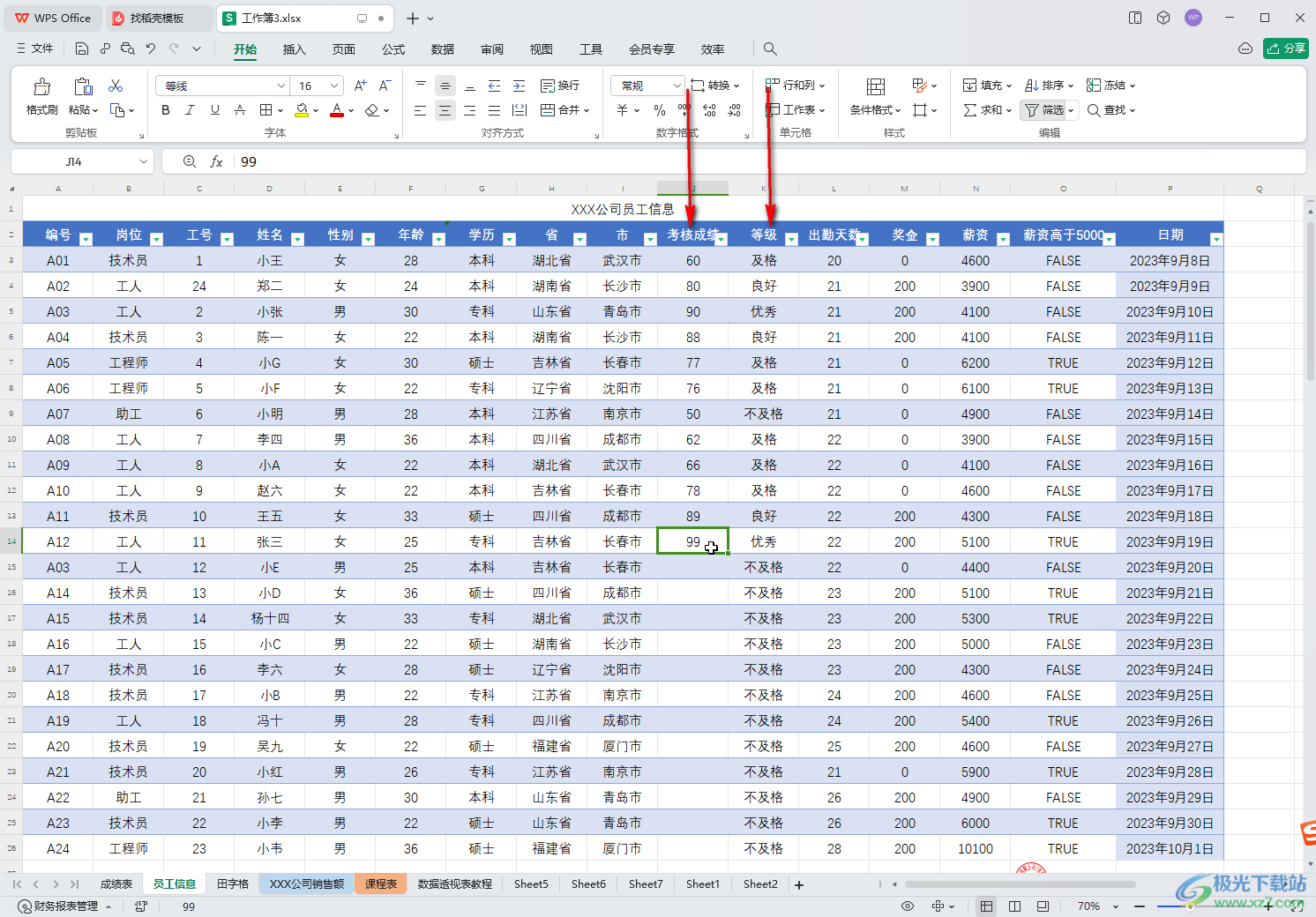The image size is (1316, 917).
Task: Select the cell containing 武汉市 for A01
Action: pos(623,260)
